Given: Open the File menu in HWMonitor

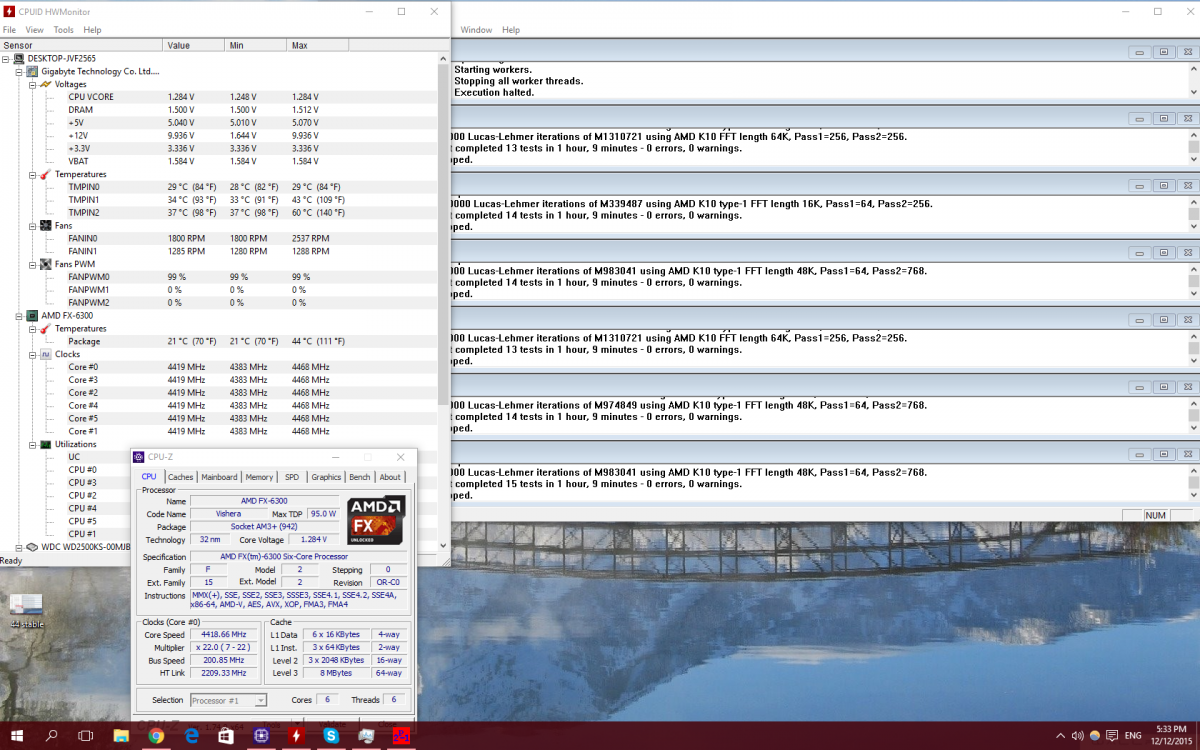Looking at the screenshot, I should [x=9, y=30].
